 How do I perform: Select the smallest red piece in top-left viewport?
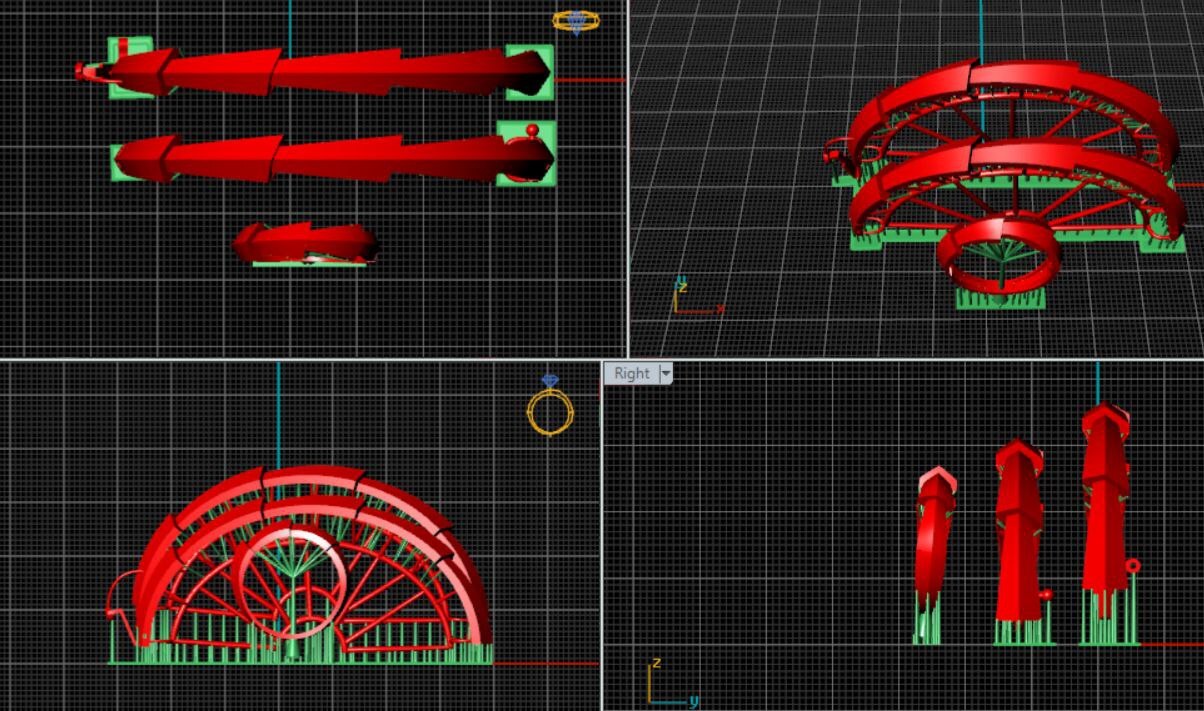pyautogui.click(x=305, y=243)
